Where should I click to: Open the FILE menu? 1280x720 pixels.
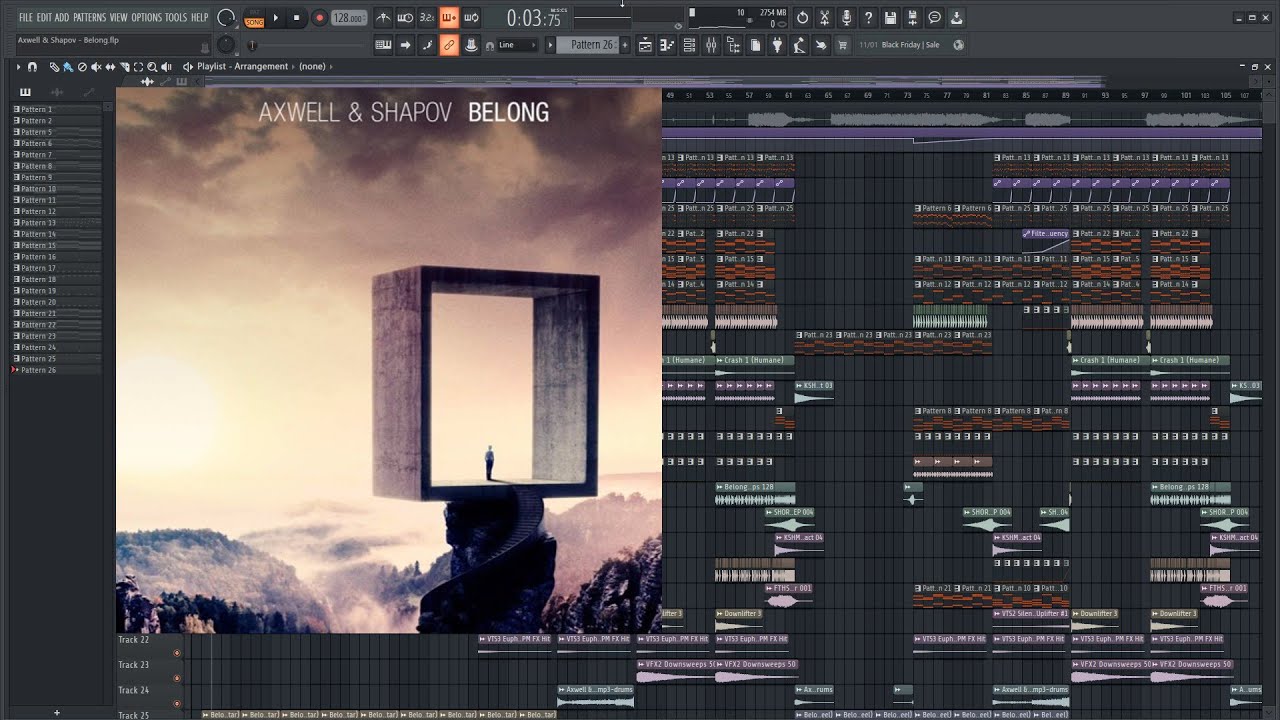[25, 18]
